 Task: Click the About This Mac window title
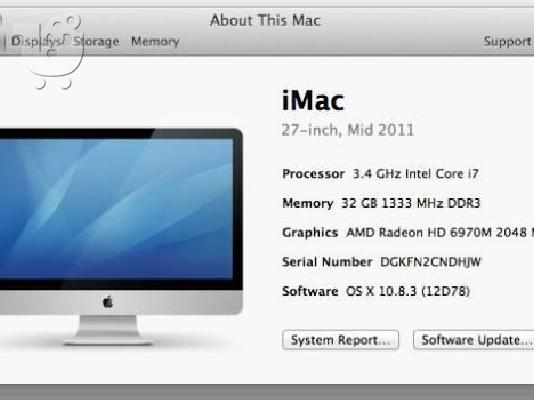265,20
